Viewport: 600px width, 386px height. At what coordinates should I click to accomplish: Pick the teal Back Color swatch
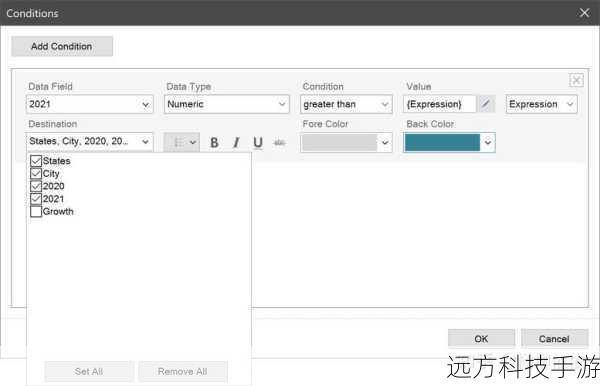click(442, 143)
